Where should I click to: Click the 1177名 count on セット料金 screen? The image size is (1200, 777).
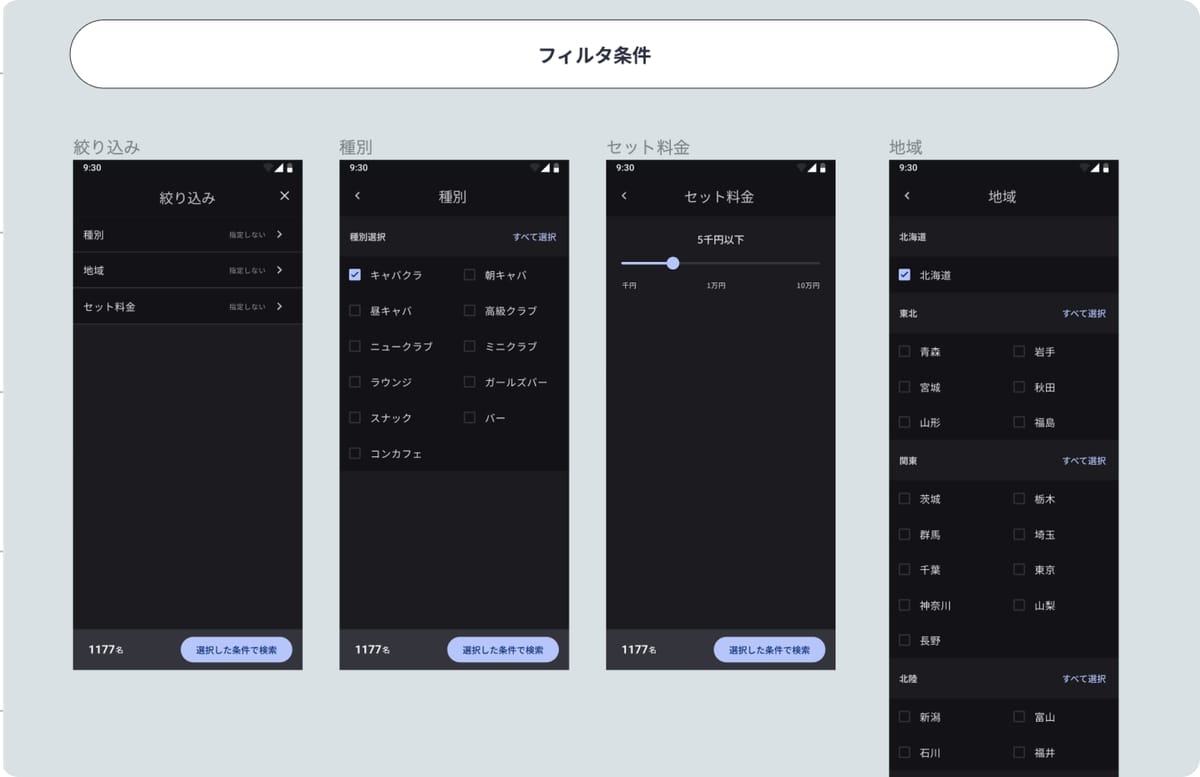pos(639,650)
